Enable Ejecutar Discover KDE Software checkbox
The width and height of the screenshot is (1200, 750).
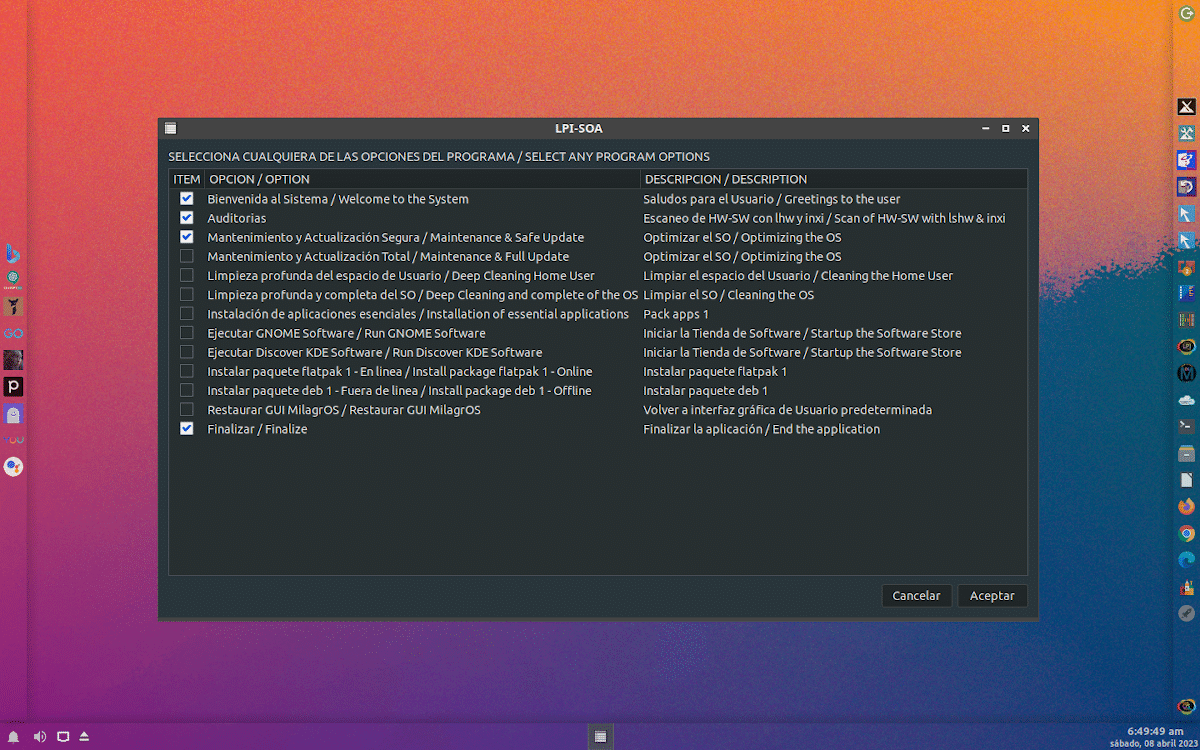point(187,352)
